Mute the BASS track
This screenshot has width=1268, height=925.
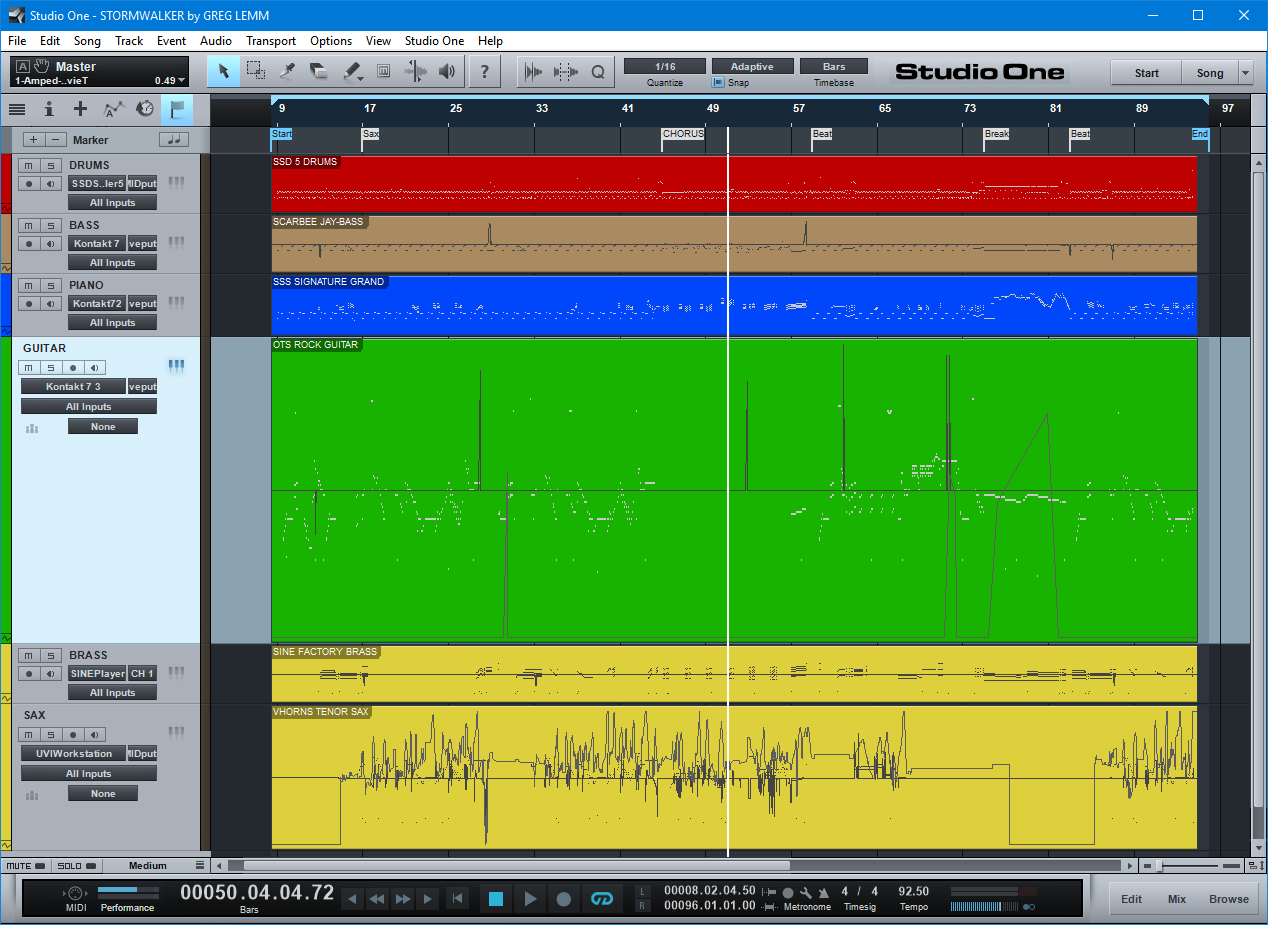pyautogui.click(x=29, y=225)
